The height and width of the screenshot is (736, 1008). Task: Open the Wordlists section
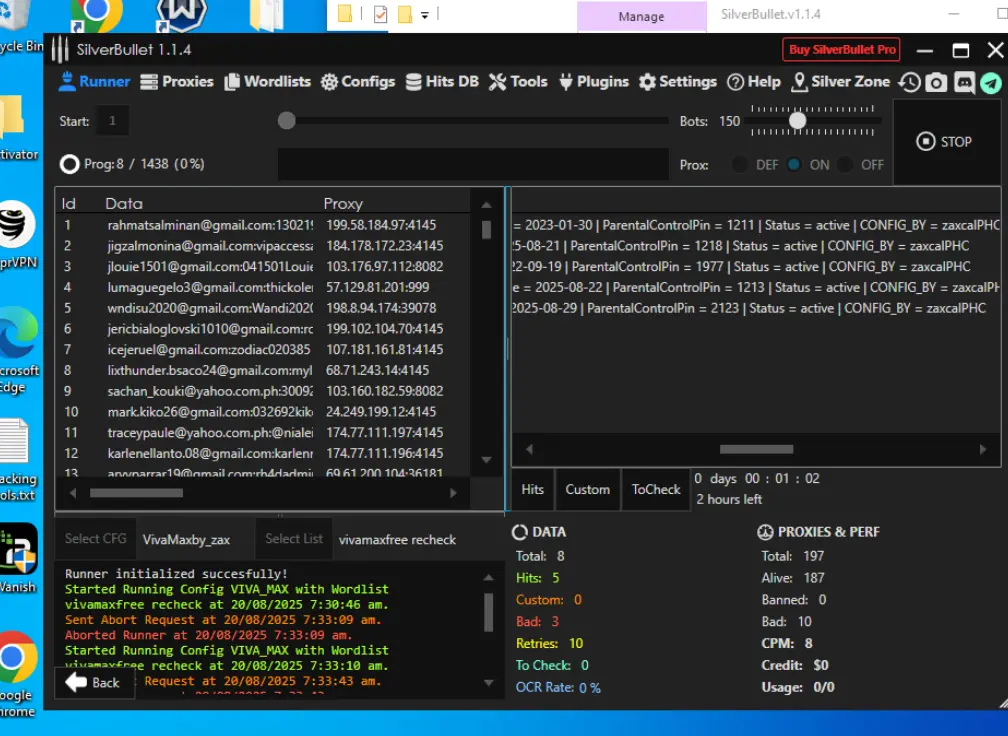[x=267, y=82]
